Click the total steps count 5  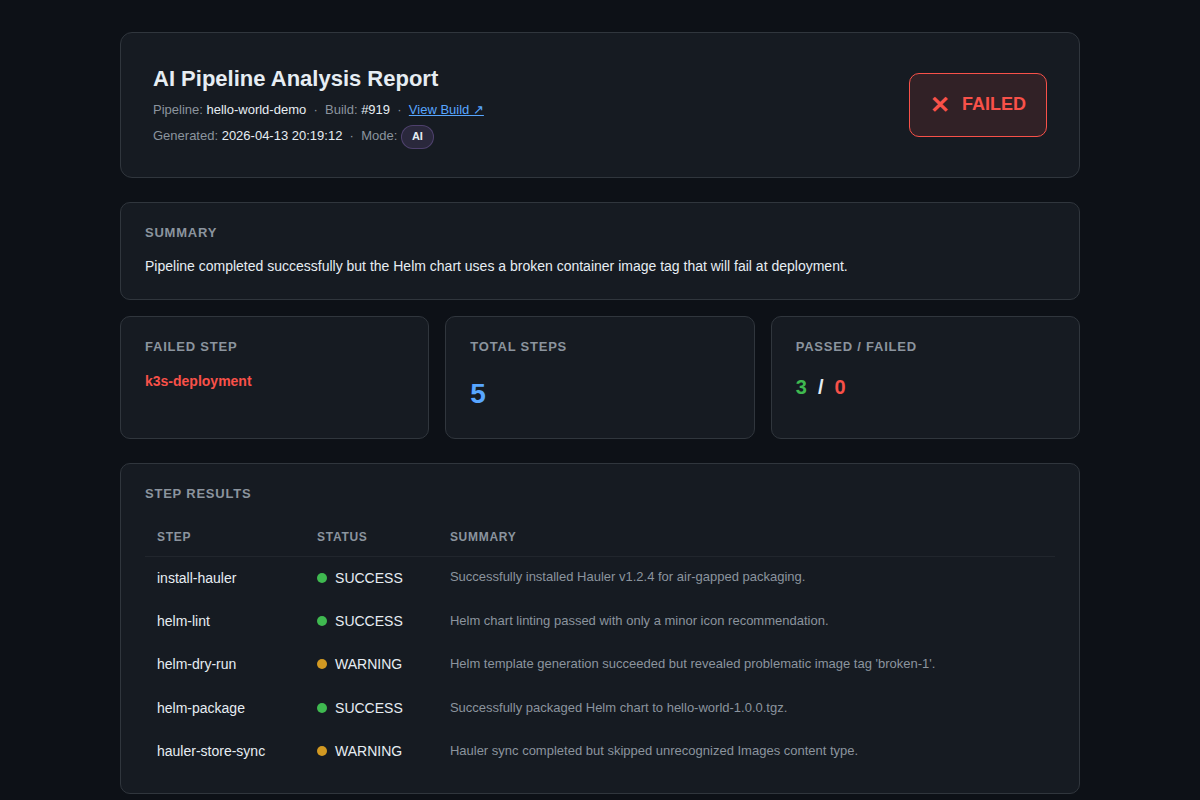click(478, 393)
